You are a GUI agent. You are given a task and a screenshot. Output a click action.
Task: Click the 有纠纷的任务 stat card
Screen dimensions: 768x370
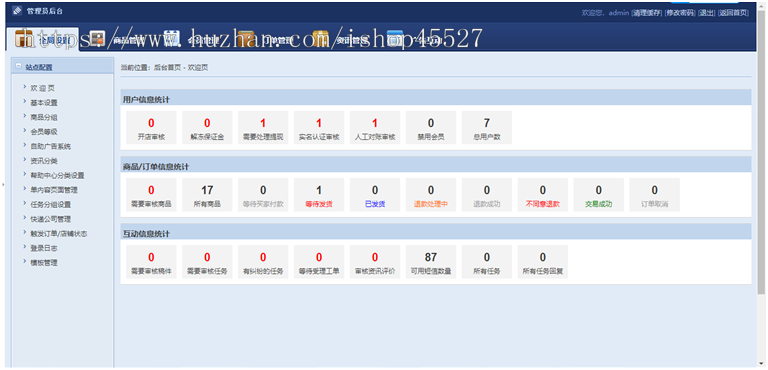263,262
